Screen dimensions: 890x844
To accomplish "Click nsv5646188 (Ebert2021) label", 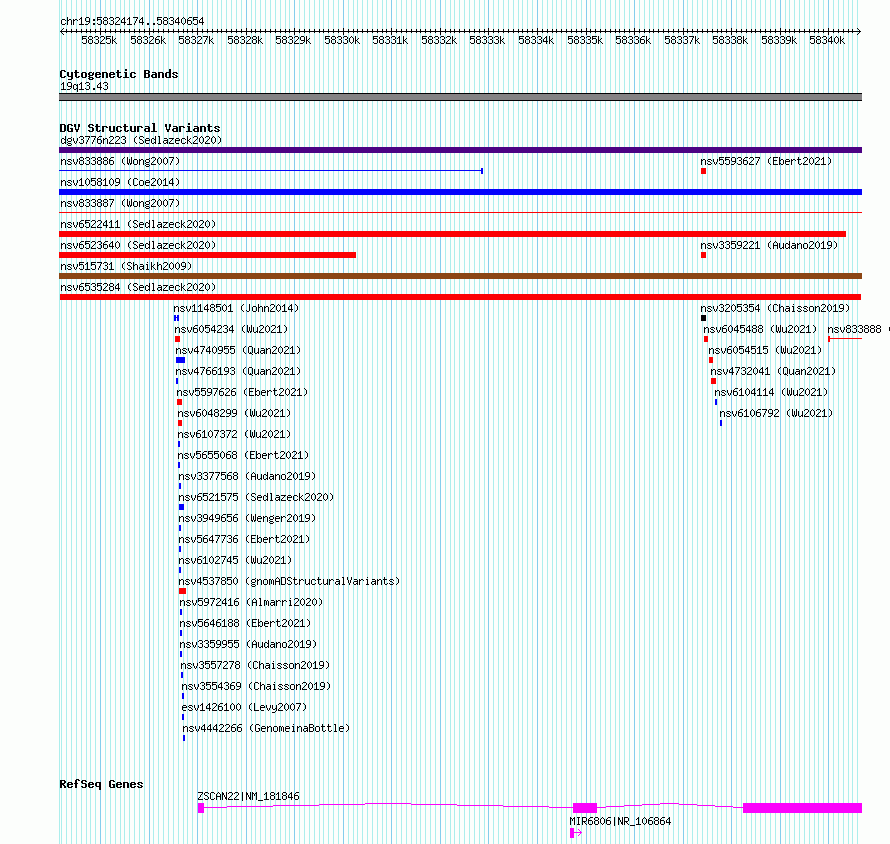I will (x=246, y=623).
